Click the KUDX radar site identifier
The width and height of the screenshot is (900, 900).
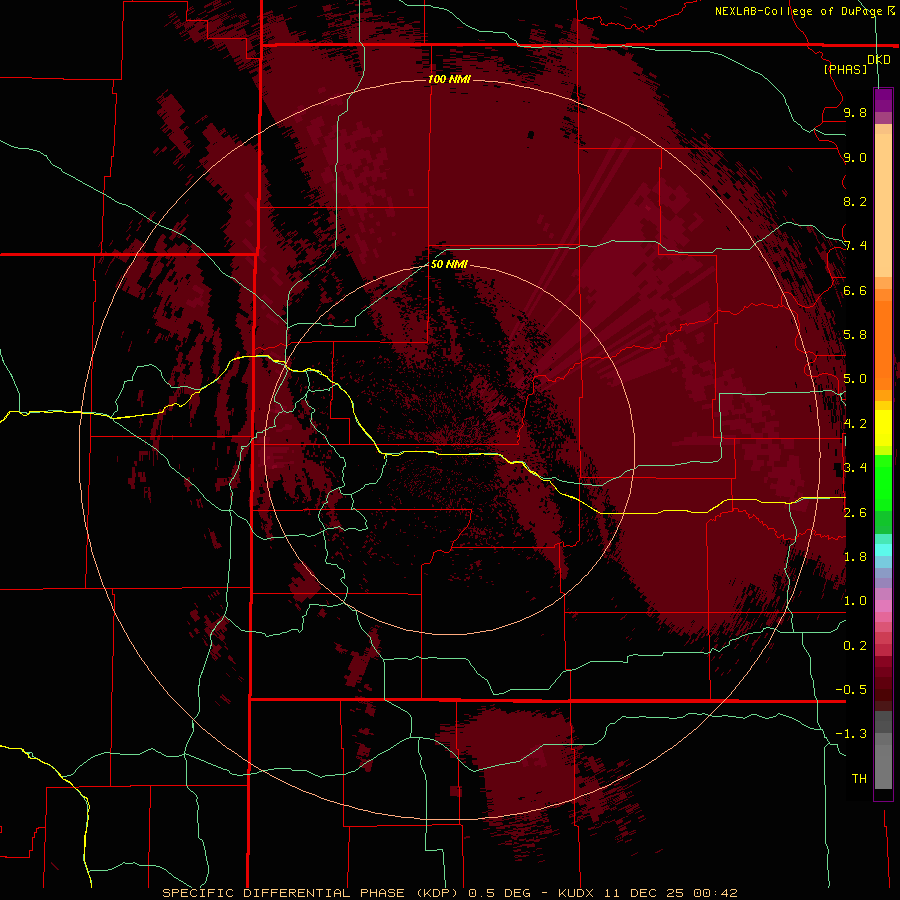pyautogui.click(x=576, y=893)
